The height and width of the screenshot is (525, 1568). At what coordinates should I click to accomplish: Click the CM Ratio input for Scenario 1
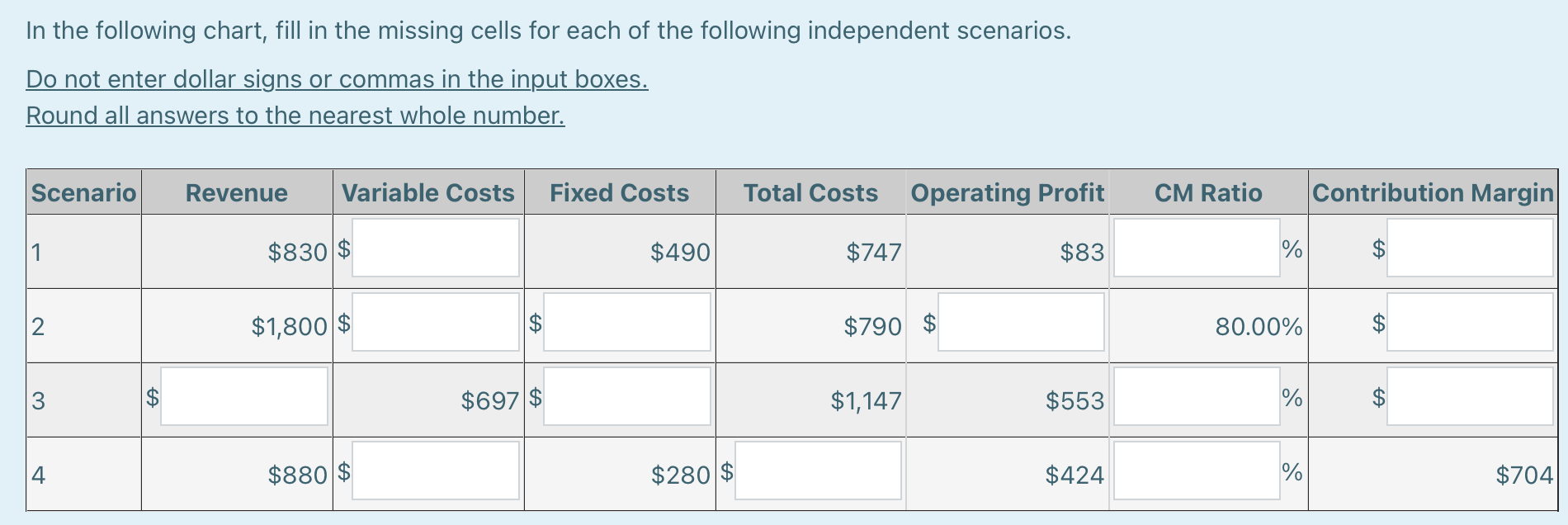click(1196, 248)
